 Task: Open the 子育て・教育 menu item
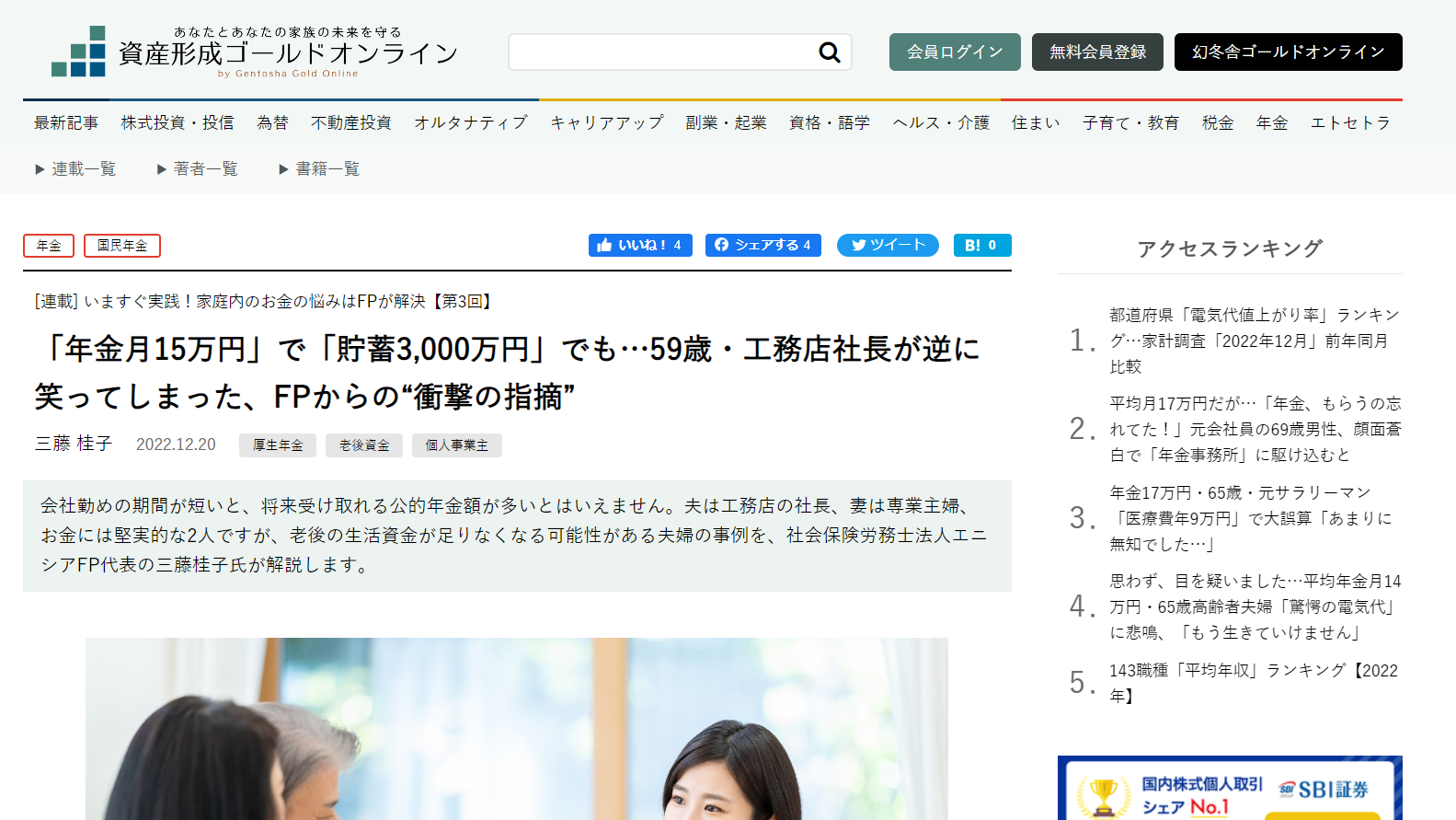1130,122
